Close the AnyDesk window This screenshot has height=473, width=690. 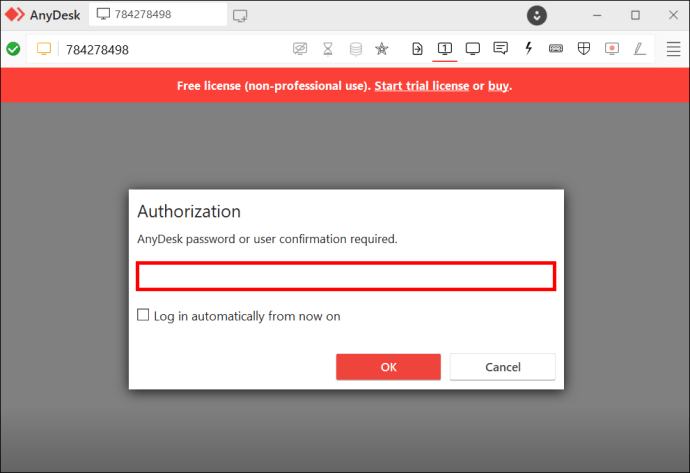673,15
